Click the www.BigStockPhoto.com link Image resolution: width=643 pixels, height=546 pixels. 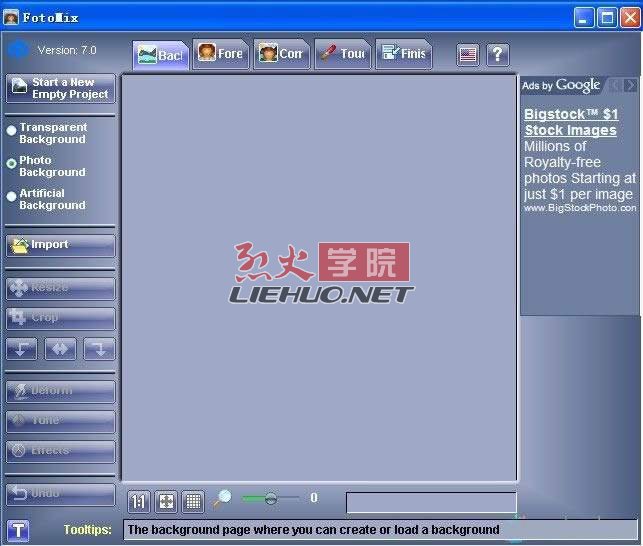[x=580, y=208]
